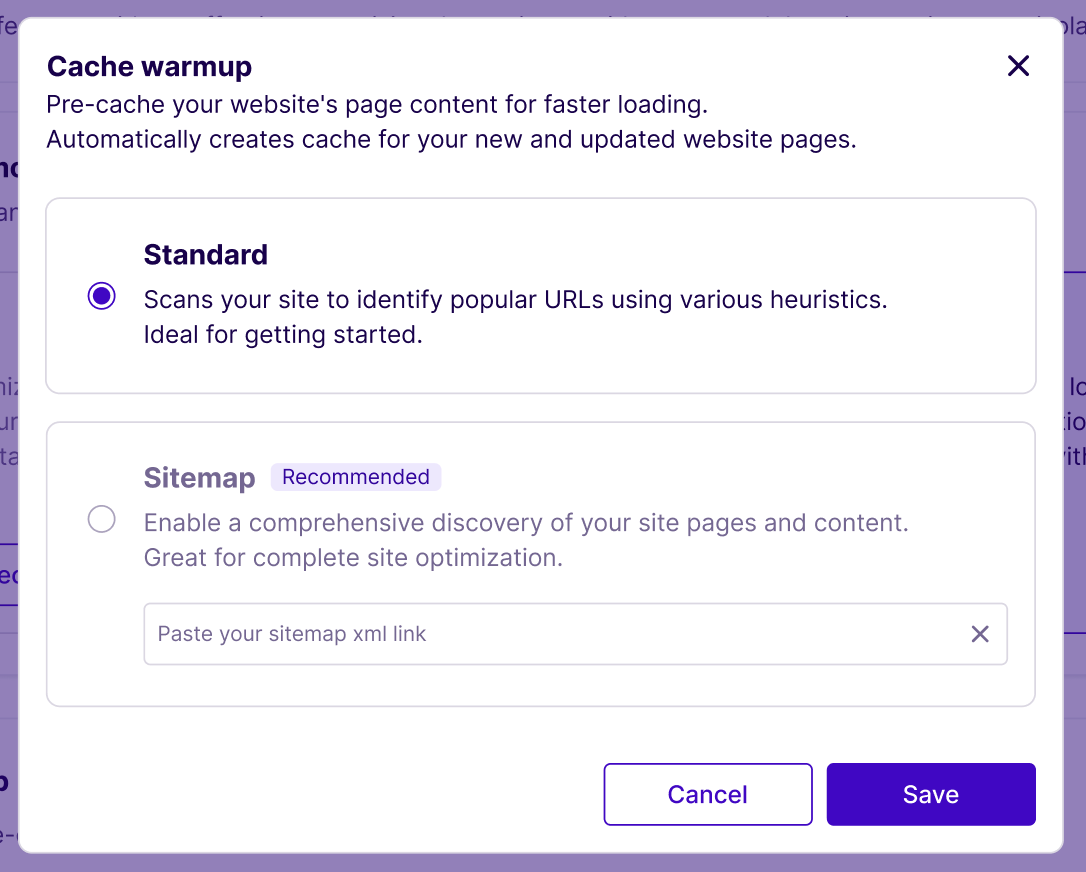
Task: Close the Cache warmup dialog with the X
Action: tap(1018, 65)
